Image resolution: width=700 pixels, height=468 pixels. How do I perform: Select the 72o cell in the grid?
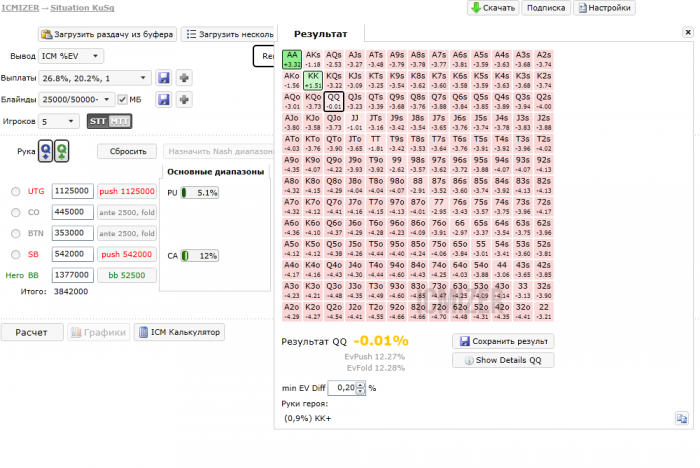439,311
